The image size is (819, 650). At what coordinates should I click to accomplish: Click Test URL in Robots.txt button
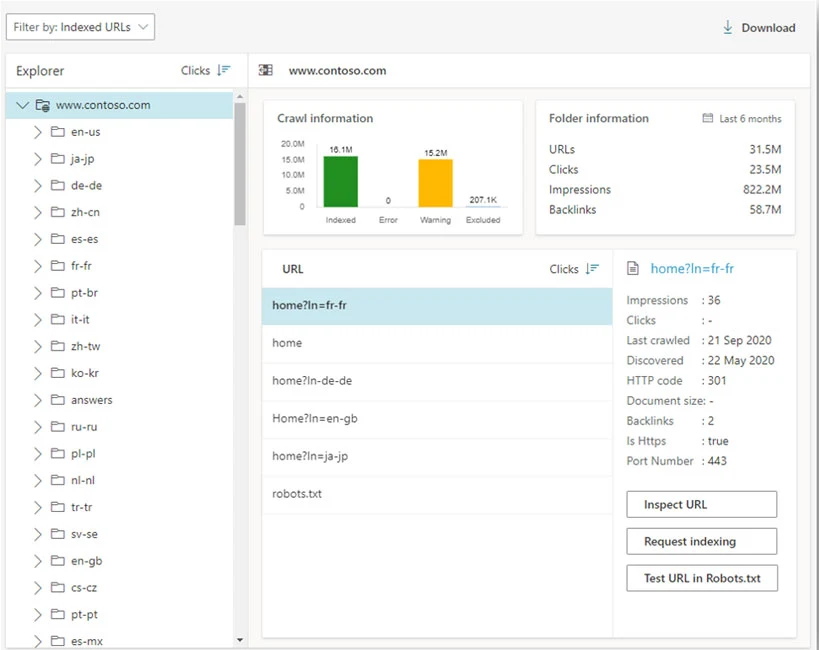tap(701, 578)
